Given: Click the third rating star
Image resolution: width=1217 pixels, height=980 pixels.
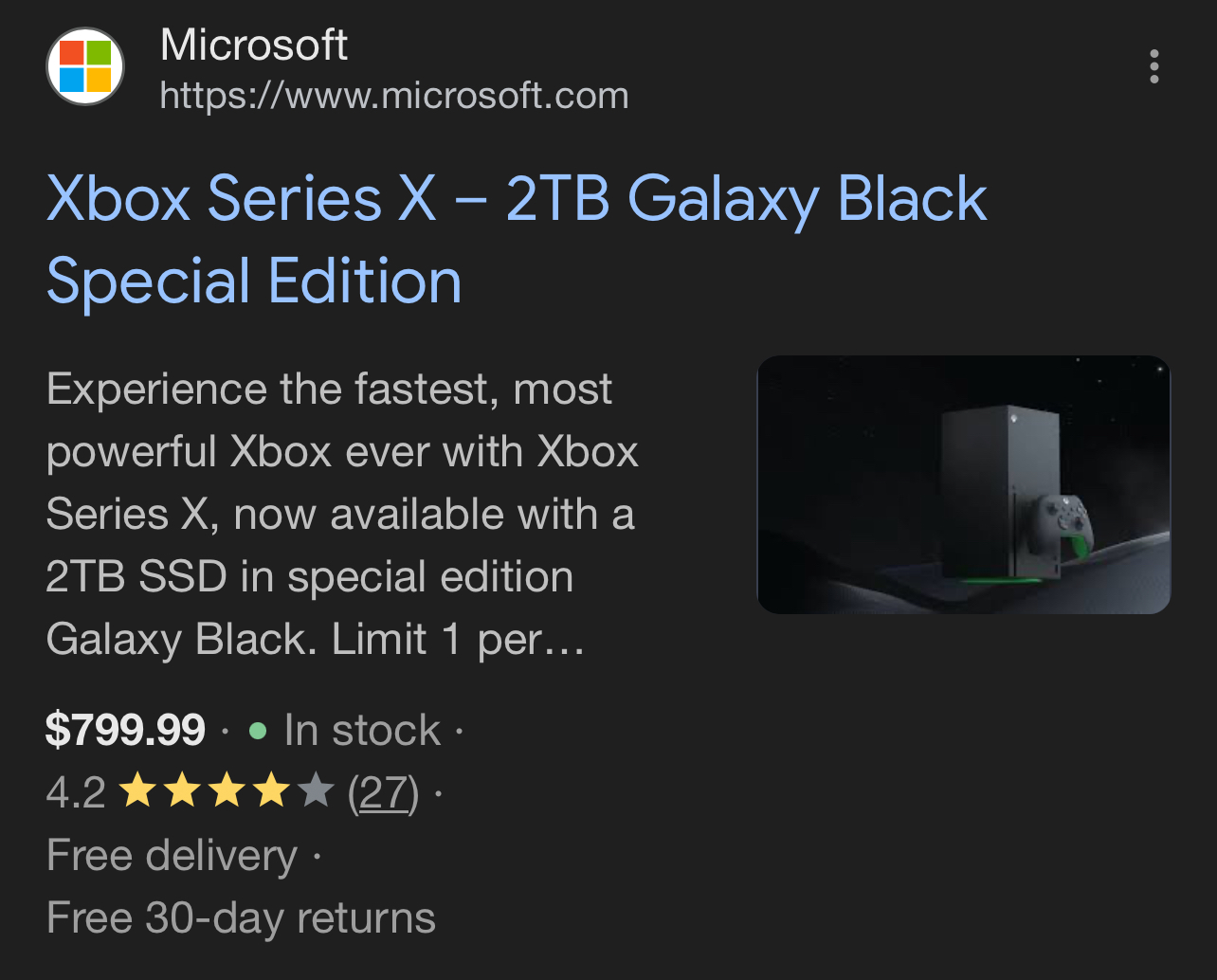Looking at the screenshot, I should 227,789.
